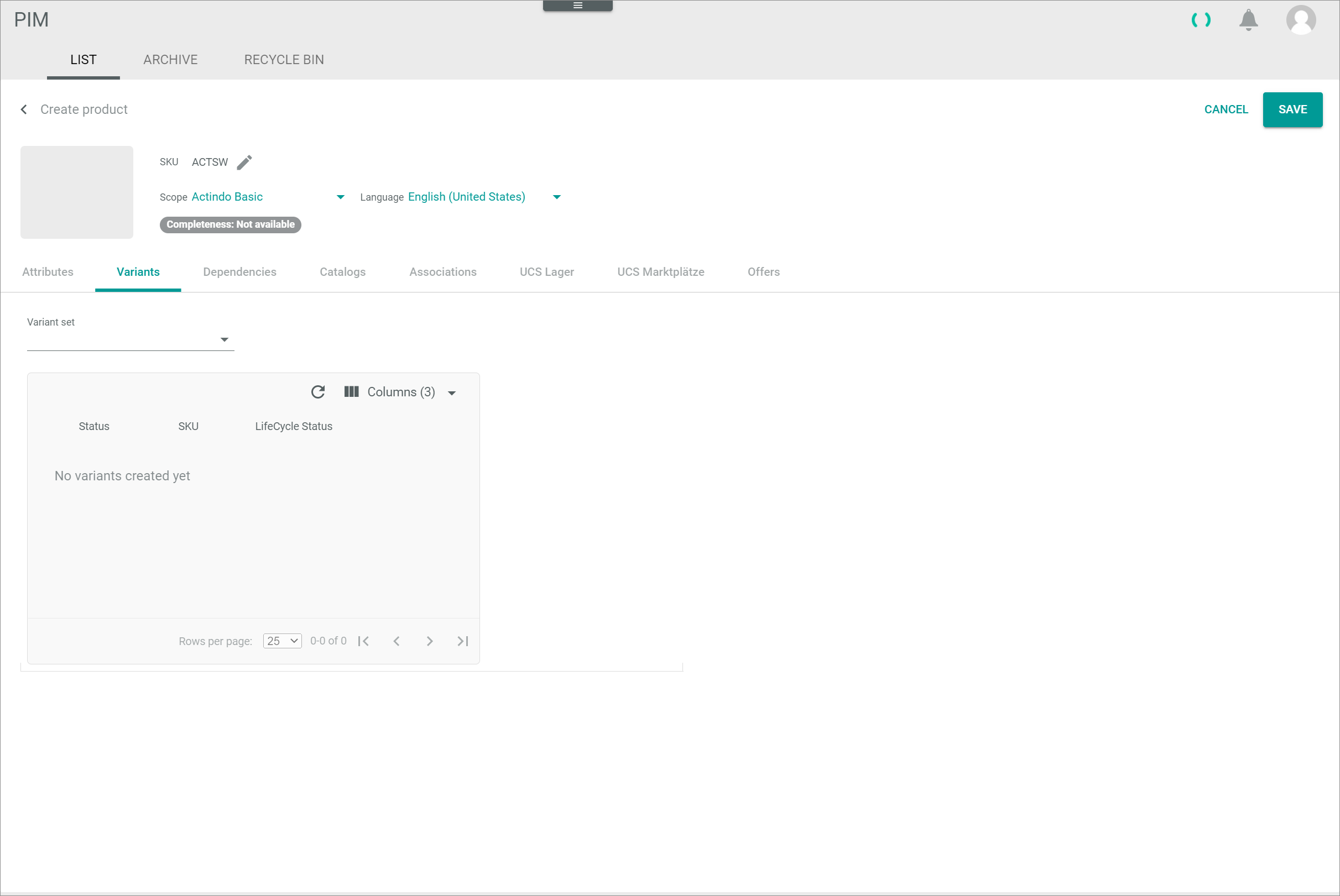Refresh the variants table

coord(318,392)
